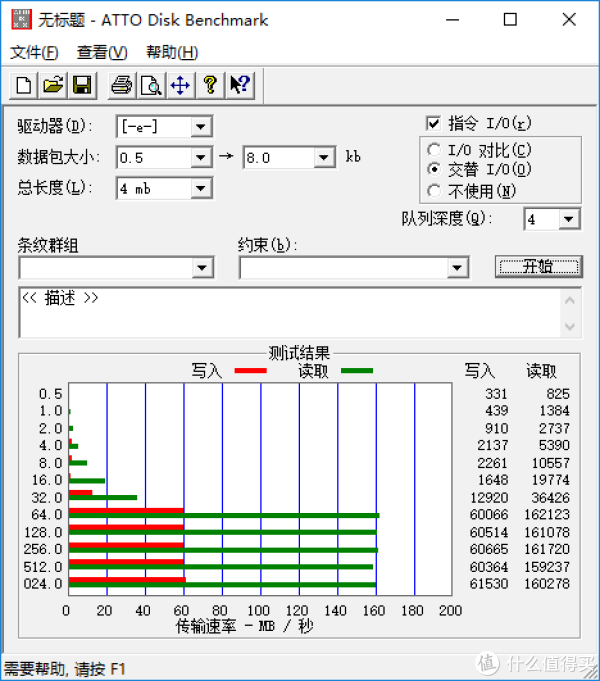Click the Save floppy disk icon
The width and height of the screenshot is (600, 681).
click(x=82, y=85)
